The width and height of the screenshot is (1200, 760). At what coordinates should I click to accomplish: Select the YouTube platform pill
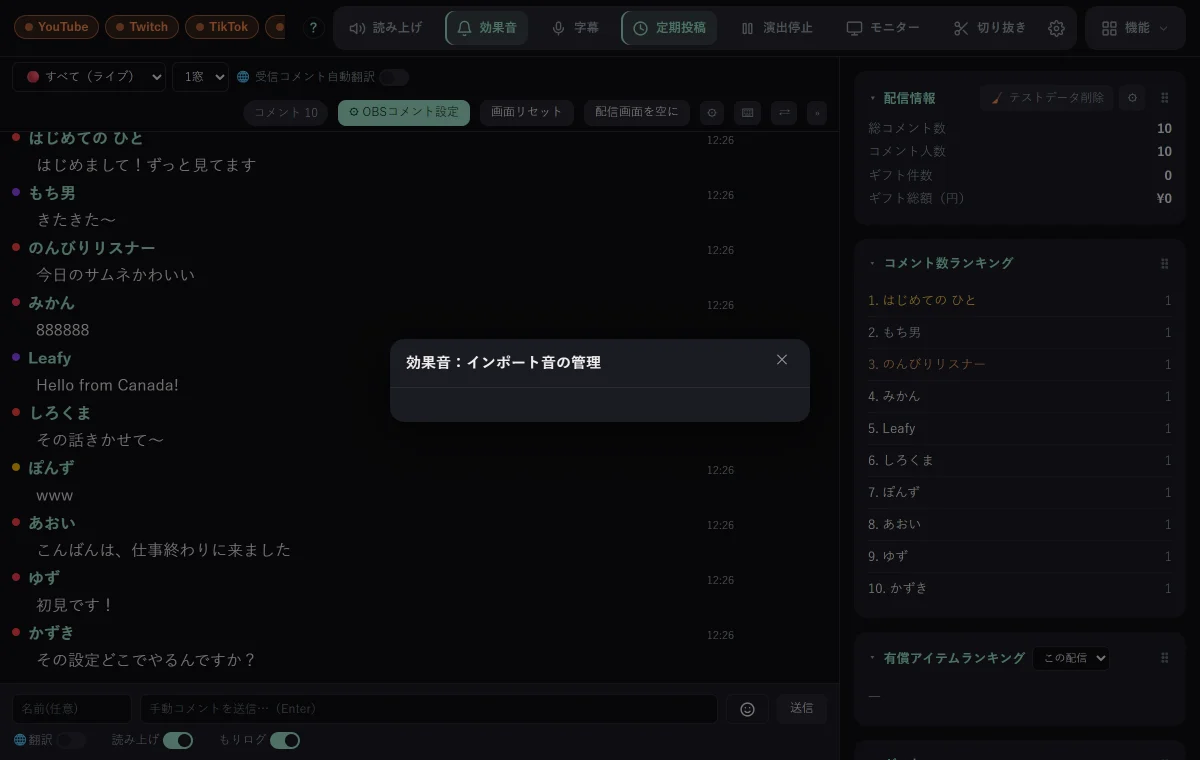click(56, 27)
